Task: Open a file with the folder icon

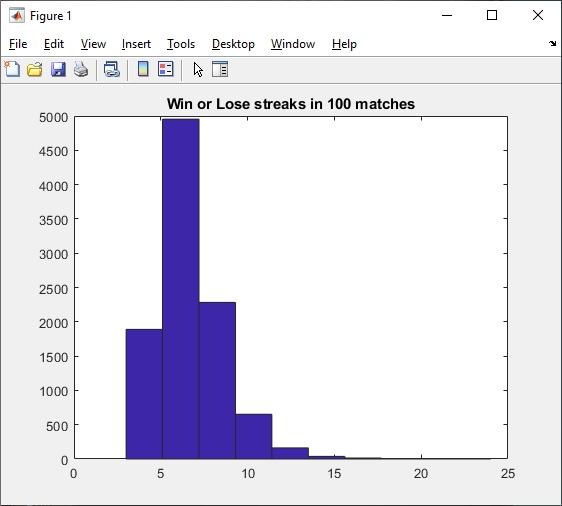Action: tap(35, 69)
